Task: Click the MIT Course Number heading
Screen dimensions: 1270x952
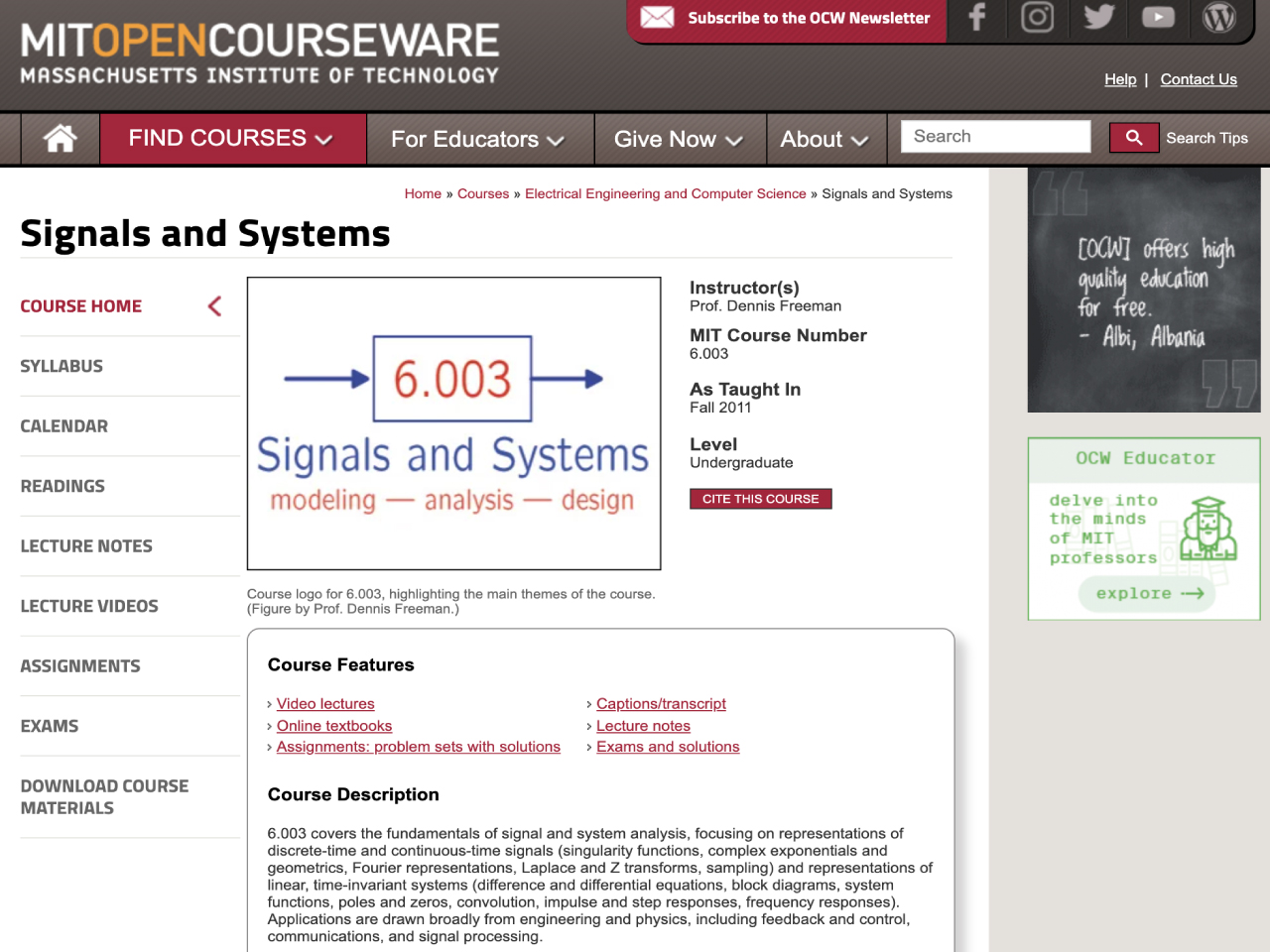Action: [x=778, y=335]
